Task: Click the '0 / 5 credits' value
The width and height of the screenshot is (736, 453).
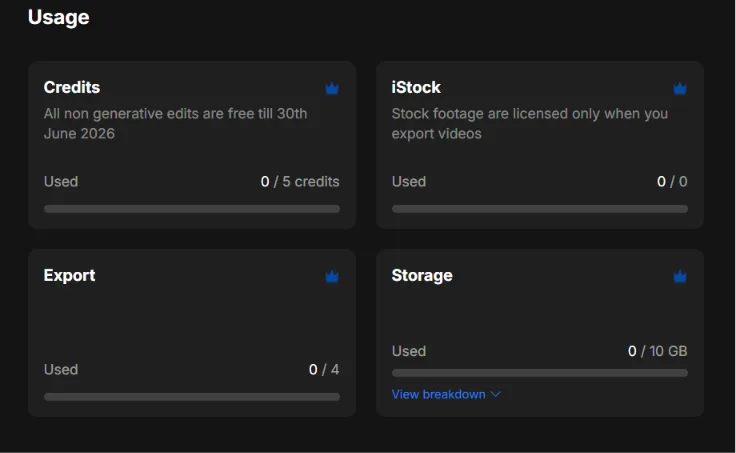Action: [x=300, y=182]
